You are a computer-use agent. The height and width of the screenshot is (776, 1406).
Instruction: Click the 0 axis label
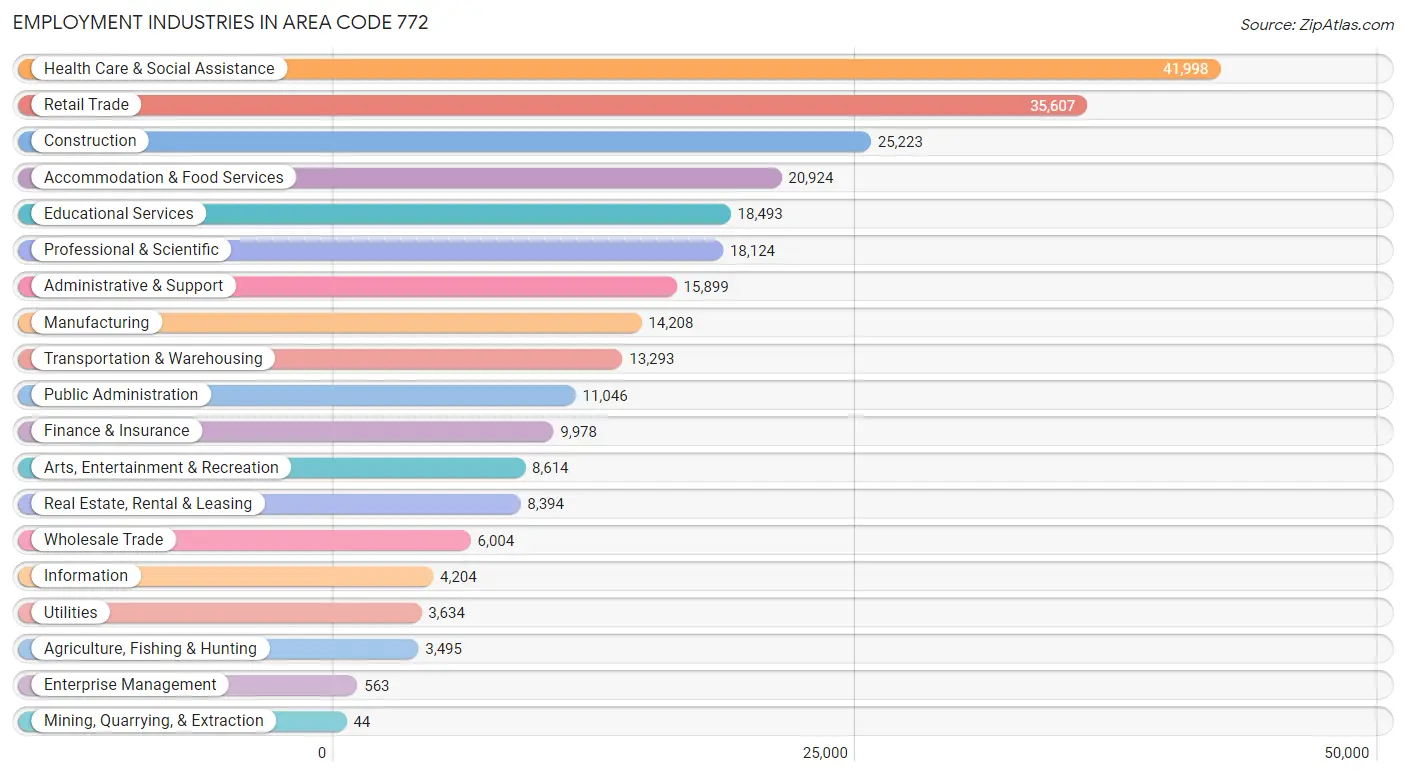coord(322,753)
